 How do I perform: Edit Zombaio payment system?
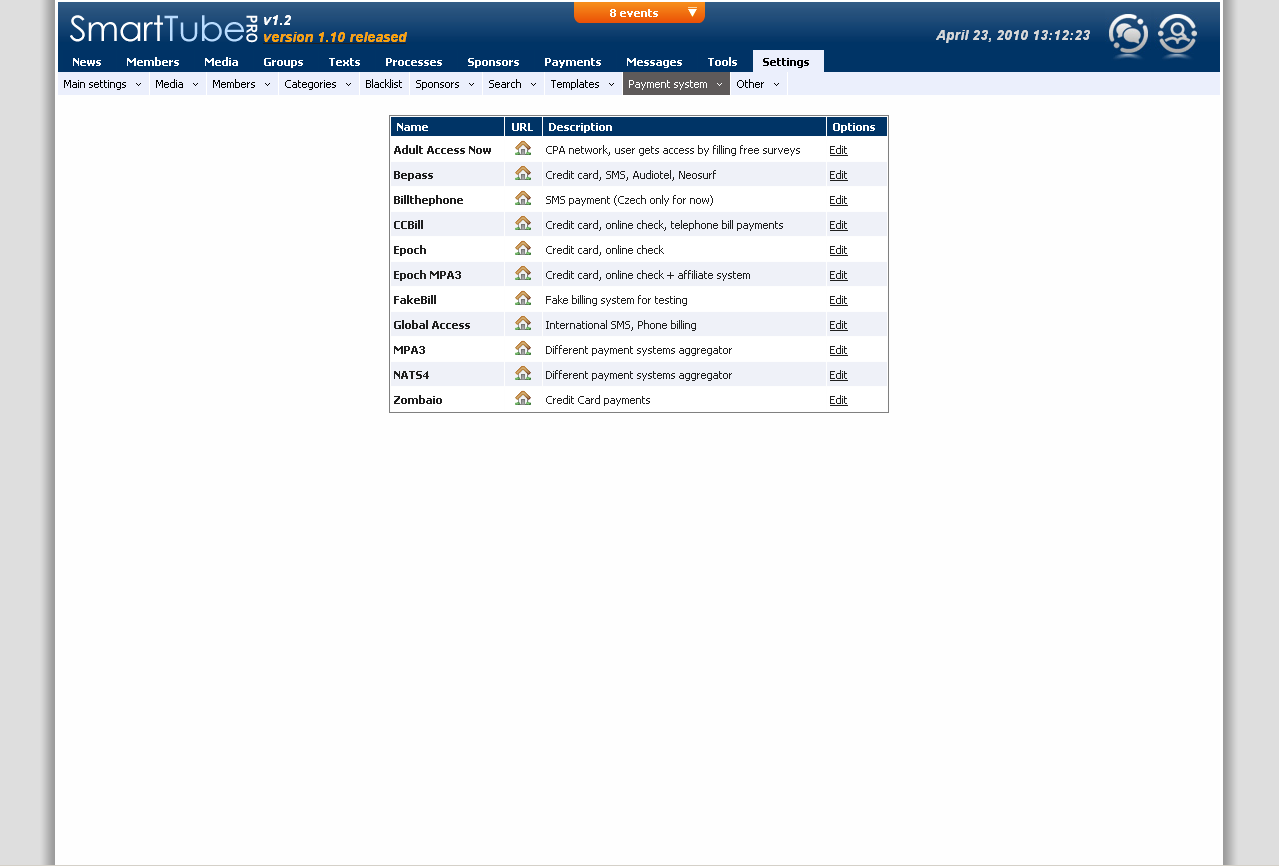(838, 400)
